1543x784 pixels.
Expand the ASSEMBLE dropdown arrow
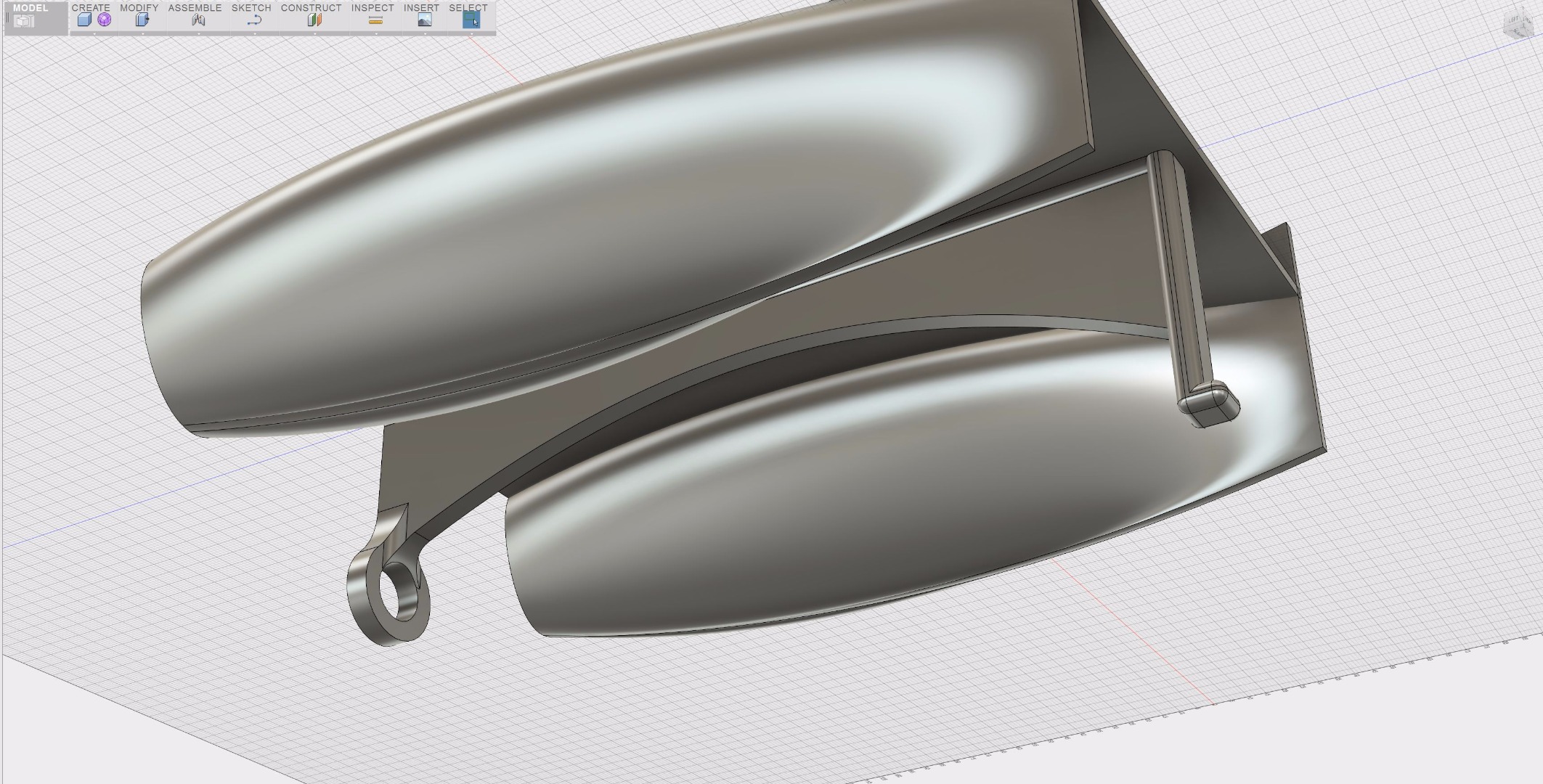198,33
